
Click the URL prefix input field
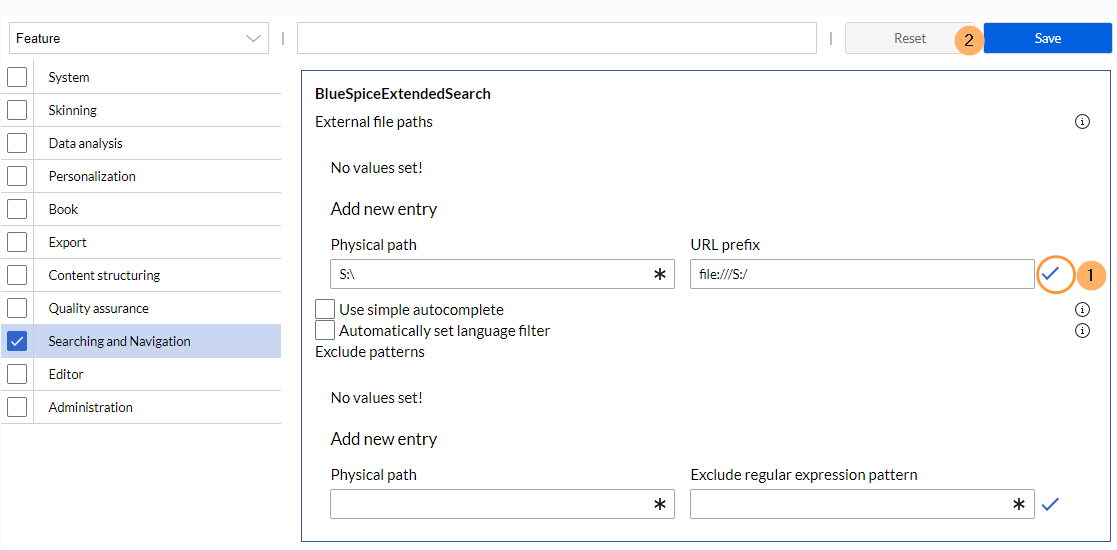point(861,274)
